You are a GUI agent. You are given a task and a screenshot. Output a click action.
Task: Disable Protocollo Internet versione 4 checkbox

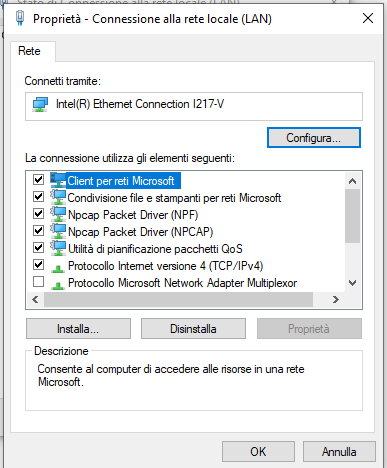(x=38, y=265)
